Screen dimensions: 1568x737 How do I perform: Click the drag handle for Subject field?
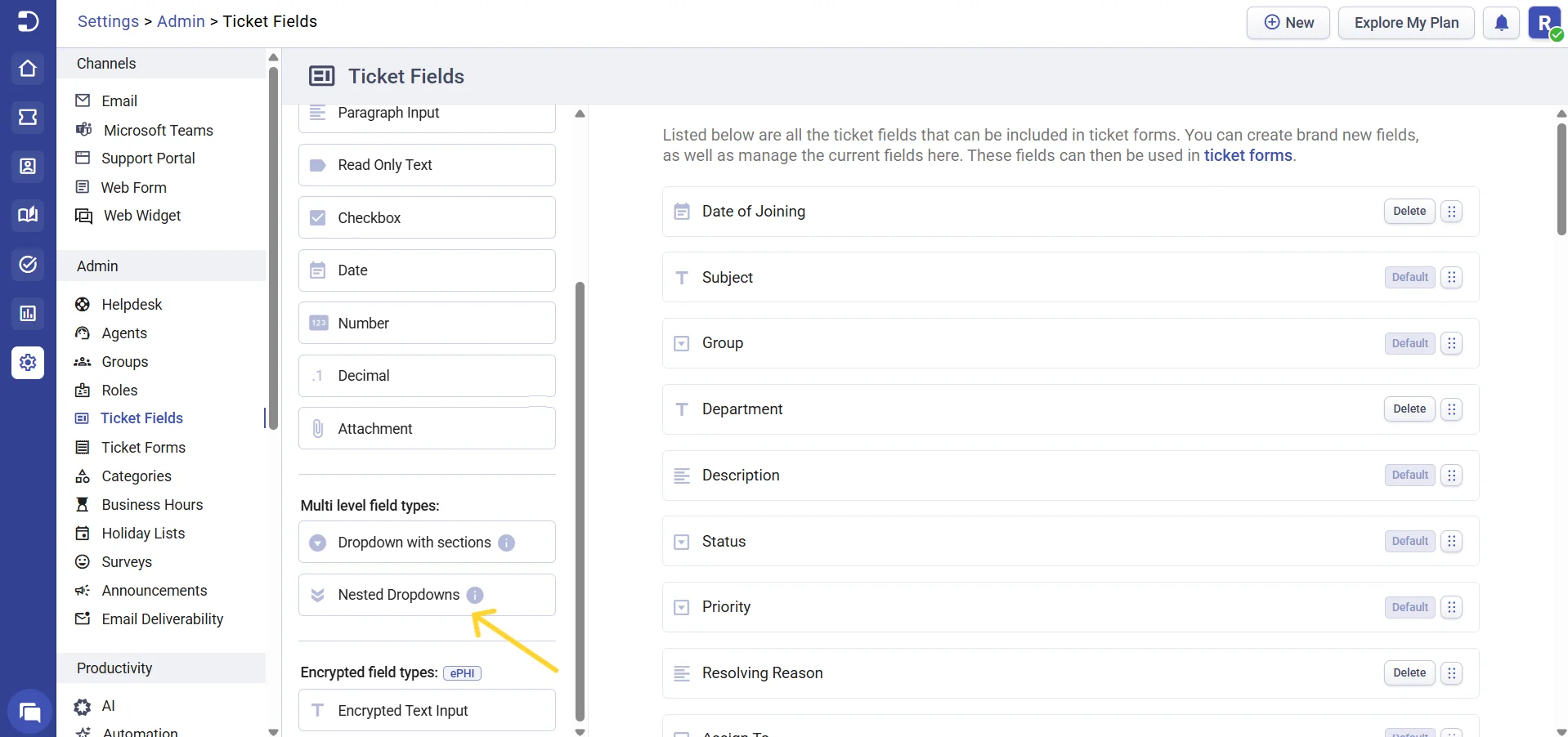[x=1452, y=278]
